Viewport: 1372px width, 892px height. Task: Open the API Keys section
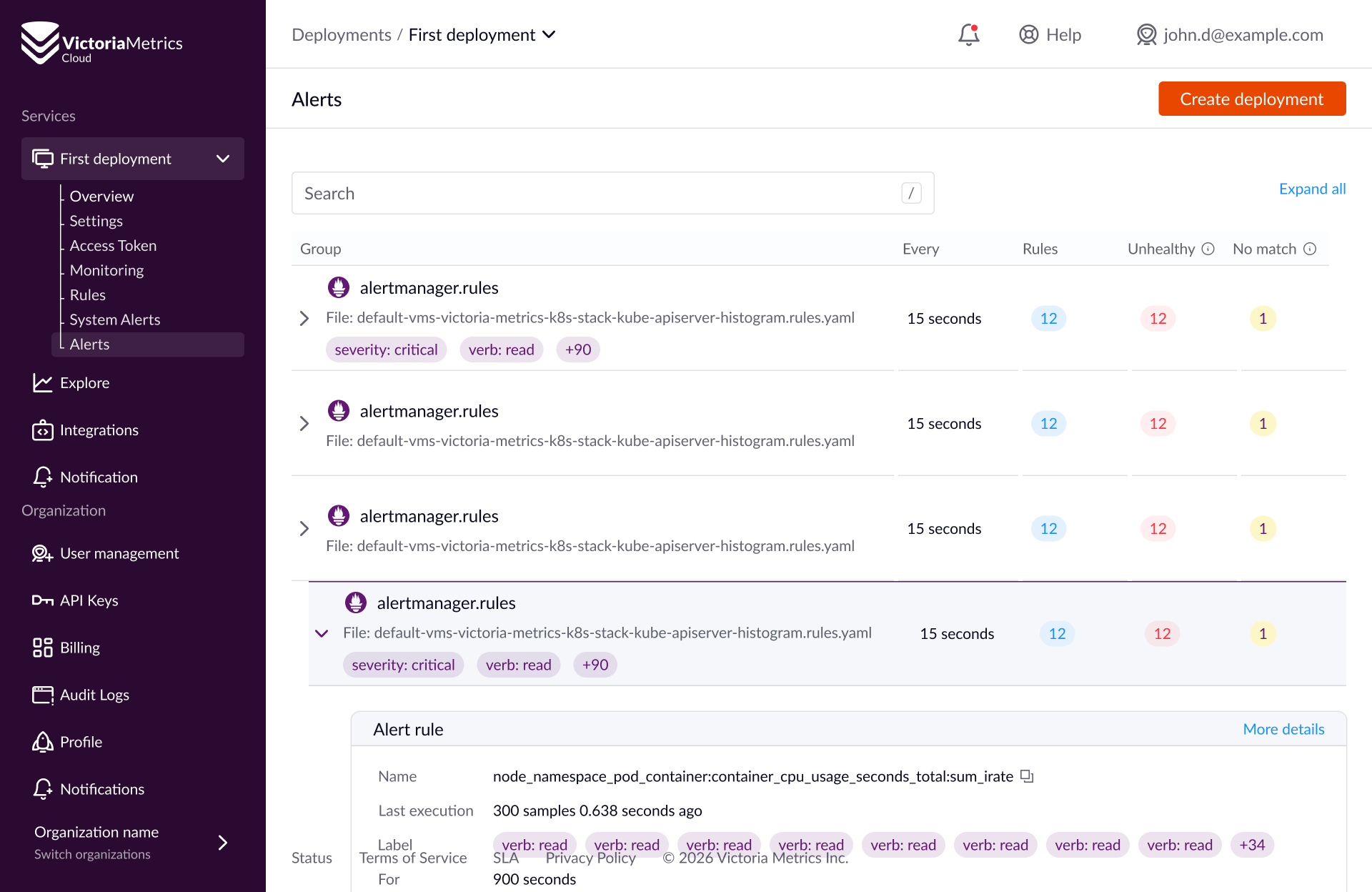89,600
